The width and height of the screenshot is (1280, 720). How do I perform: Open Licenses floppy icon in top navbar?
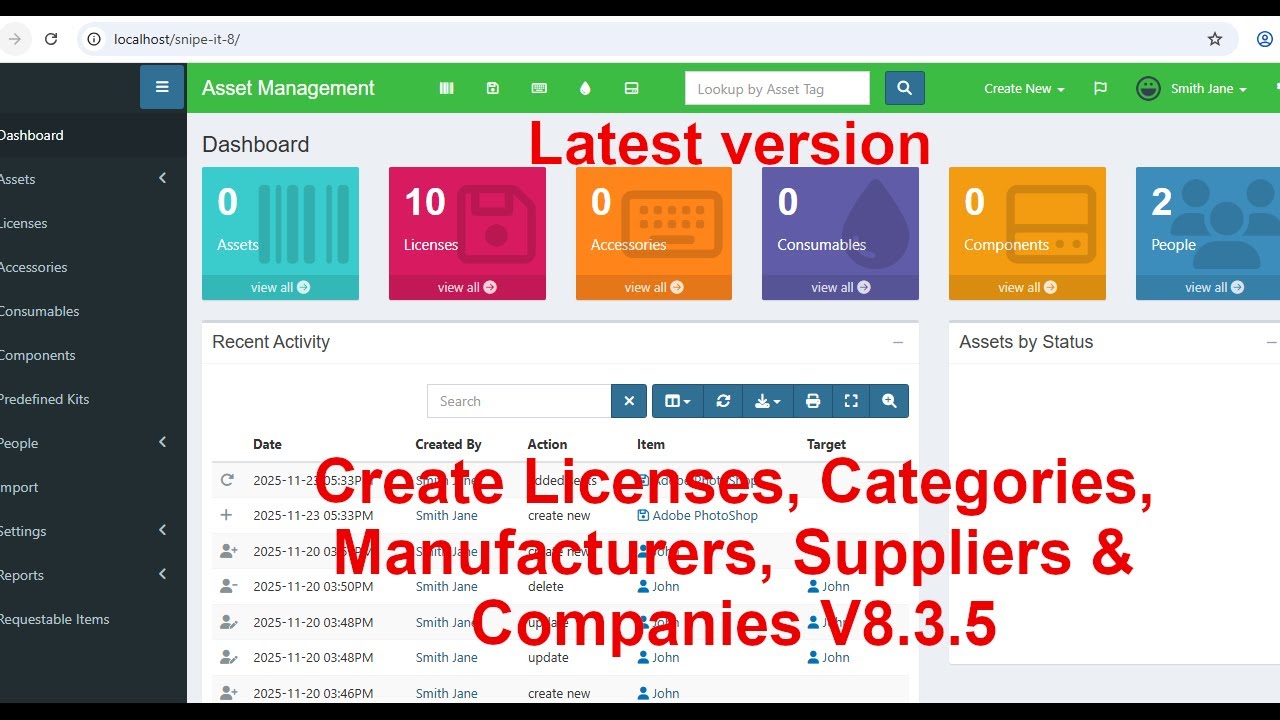click(x=492, y=88)
